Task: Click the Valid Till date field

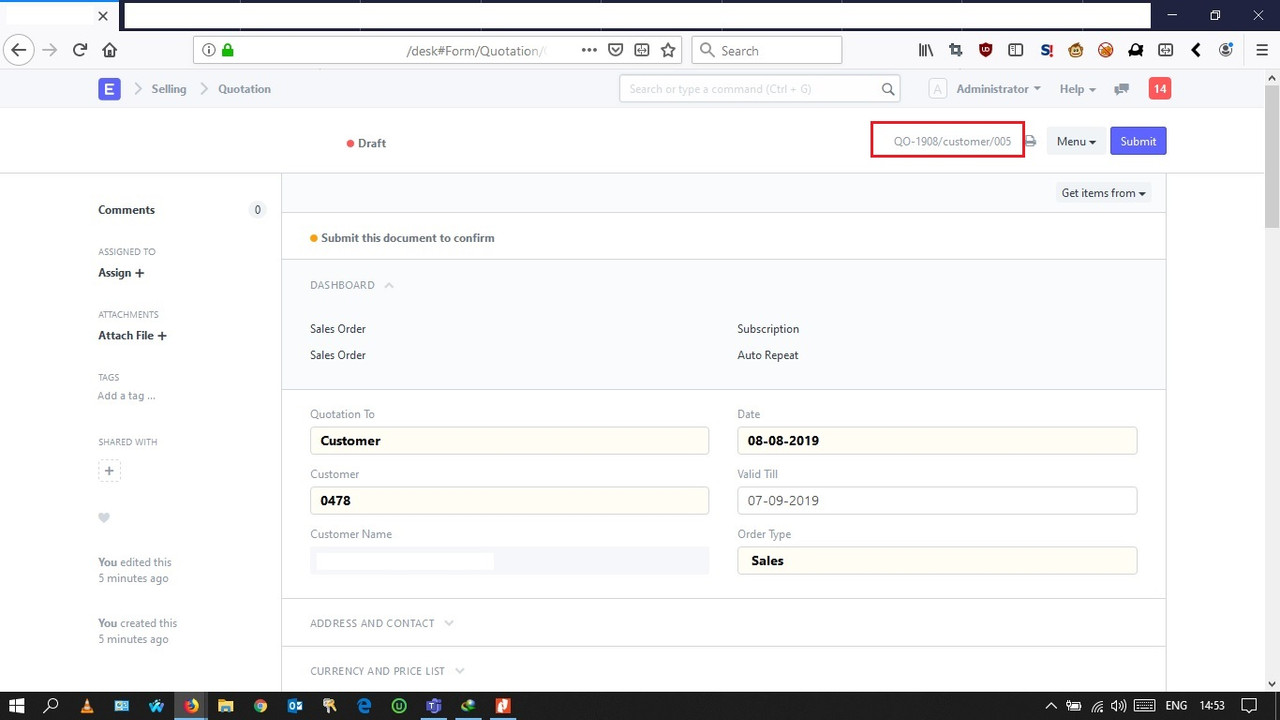Action: [x=937, y=500]
